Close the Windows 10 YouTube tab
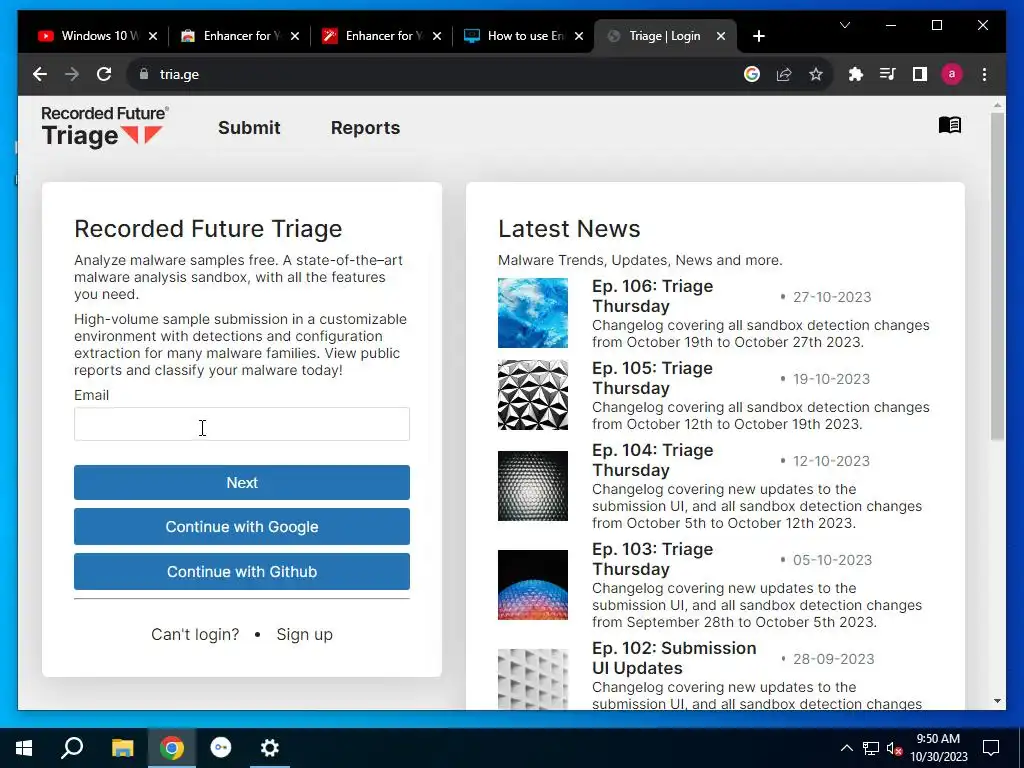 pyautogui.click(x=153, y=36)
